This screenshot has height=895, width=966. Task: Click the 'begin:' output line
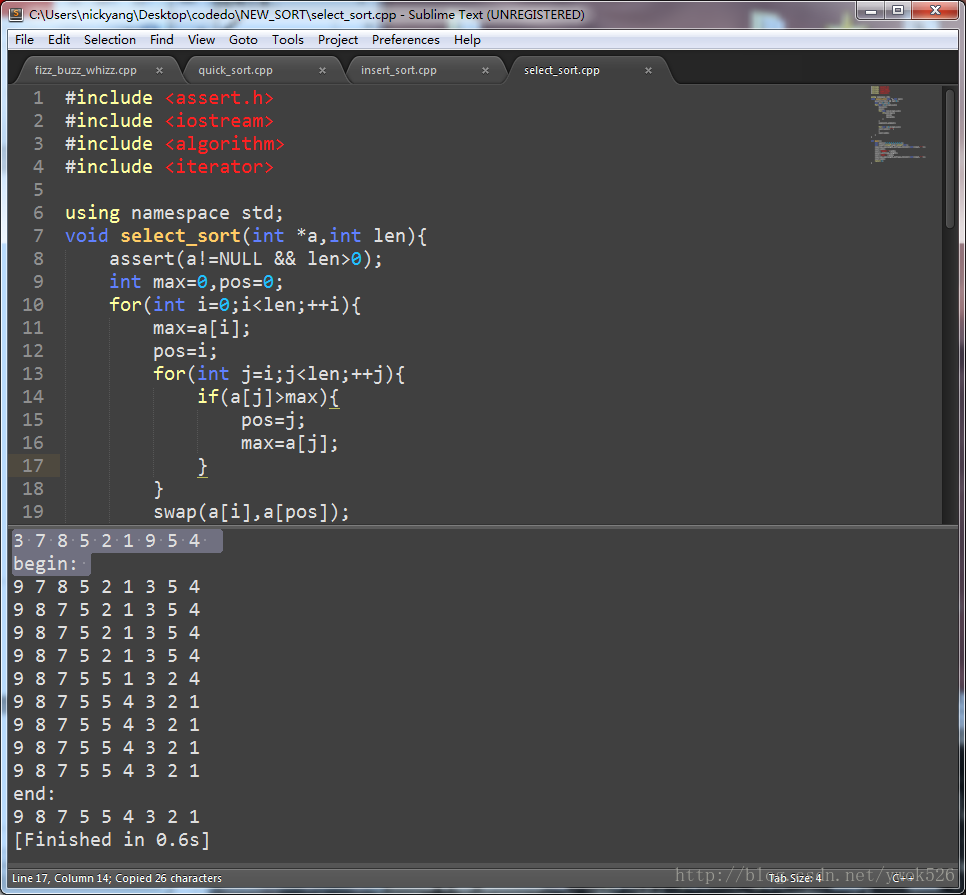[45, 564]
